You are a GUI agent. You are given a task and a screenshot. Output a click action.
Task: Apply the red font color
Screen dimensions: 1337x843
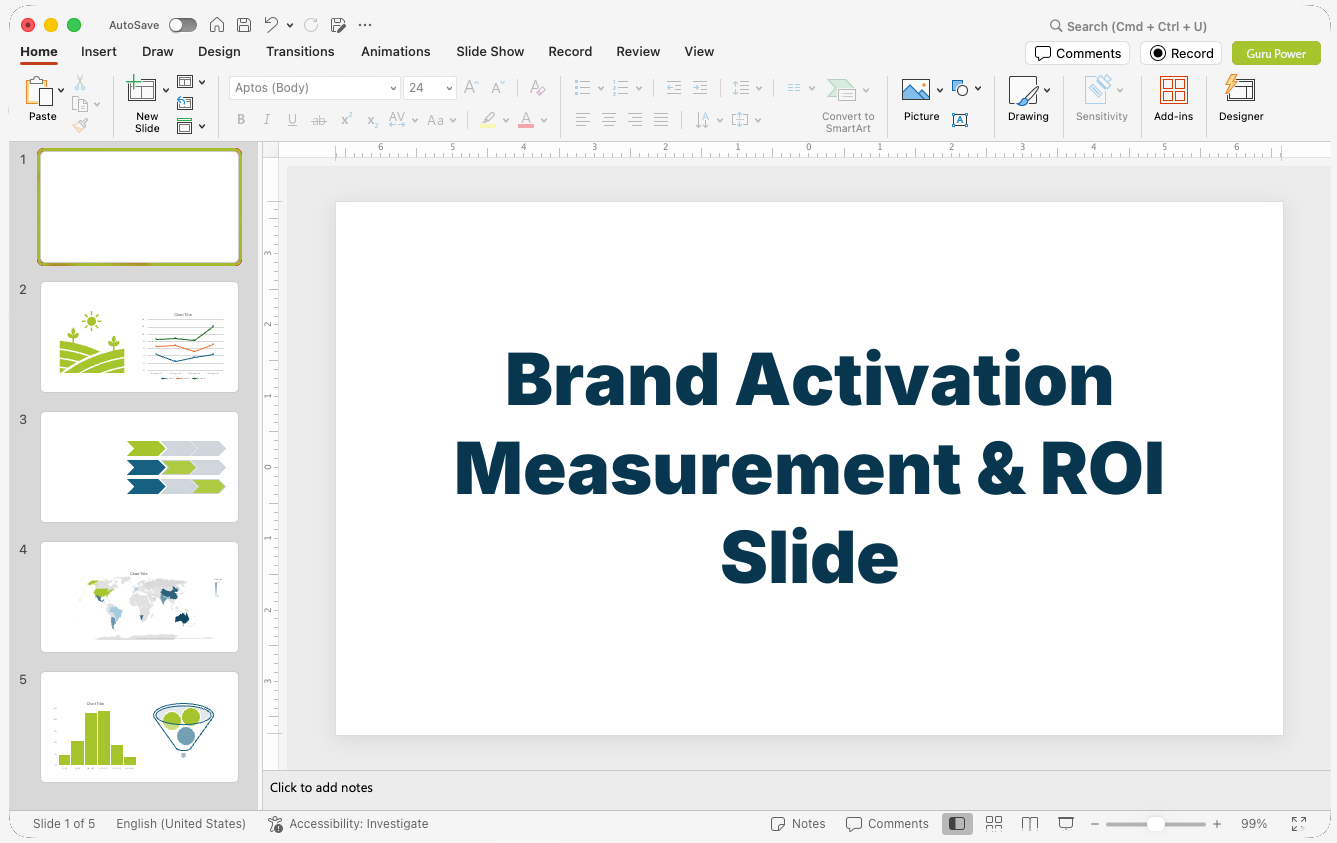(x=526, y=120)
